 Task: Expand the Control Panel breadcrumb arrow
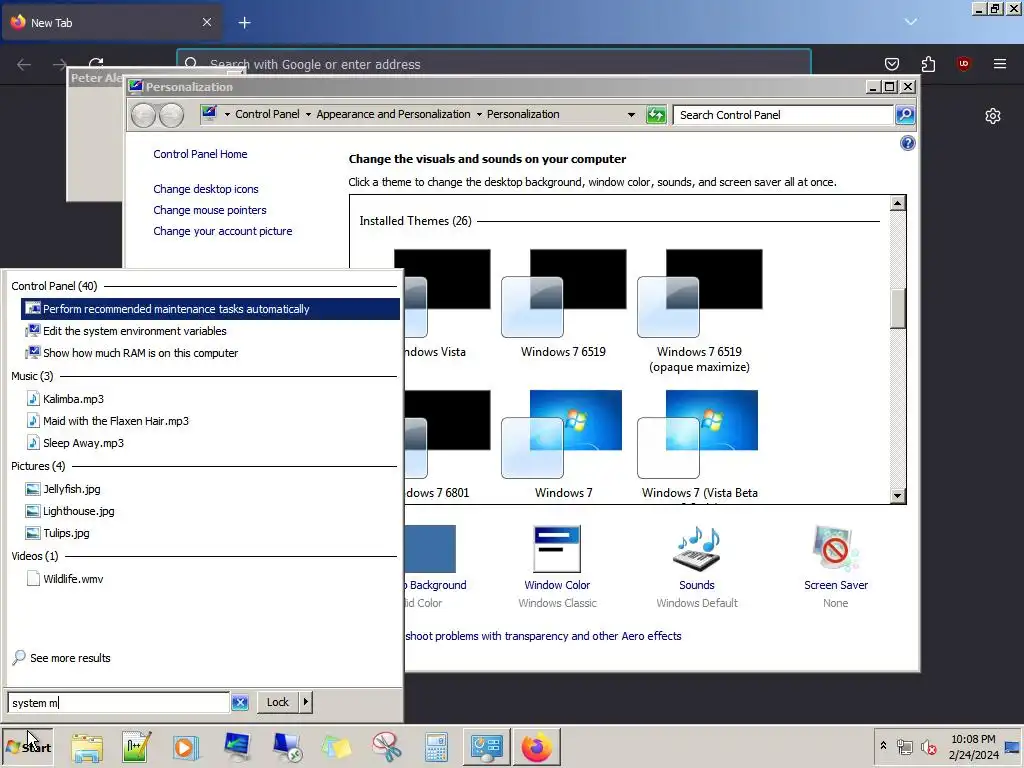308,114
